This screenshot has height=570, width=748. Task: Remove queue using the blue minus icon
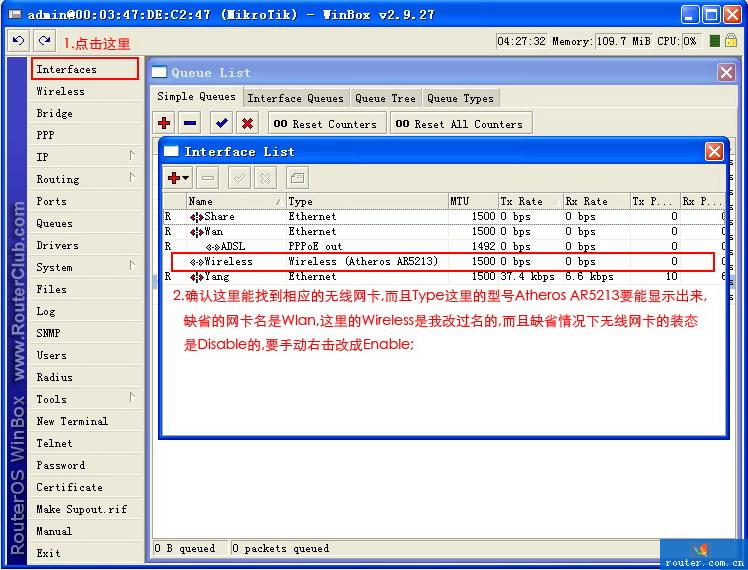click(190, 123)
